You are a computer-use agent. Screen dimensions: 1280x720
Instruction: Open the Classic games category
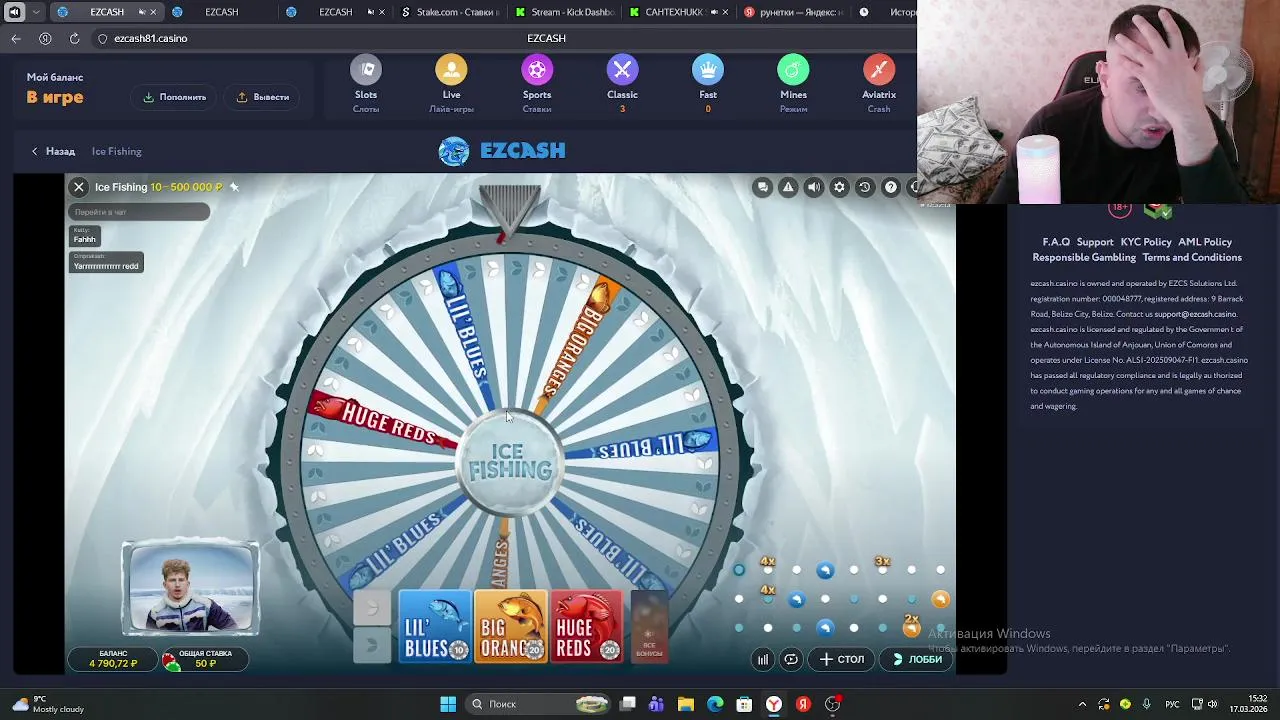(x=622, y=71)
